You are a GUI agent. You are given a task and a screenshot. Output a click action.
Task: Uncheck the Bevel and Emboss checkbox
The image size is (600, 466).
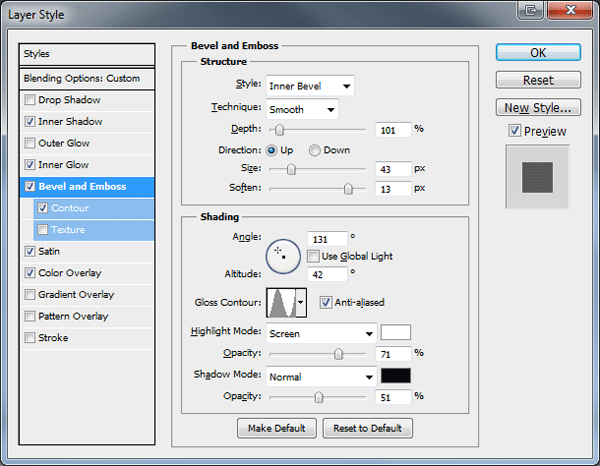click(x=29, y=186)
